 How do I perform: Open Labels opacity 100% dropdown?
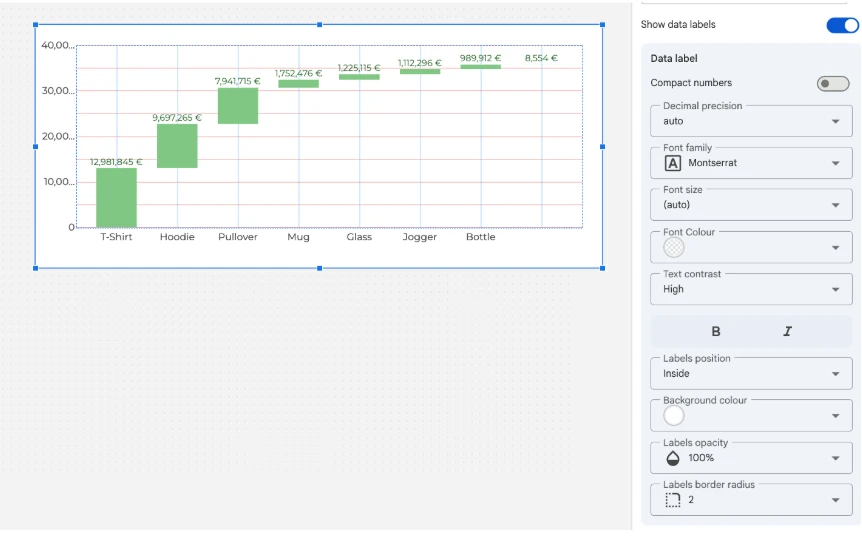(751, 458)
